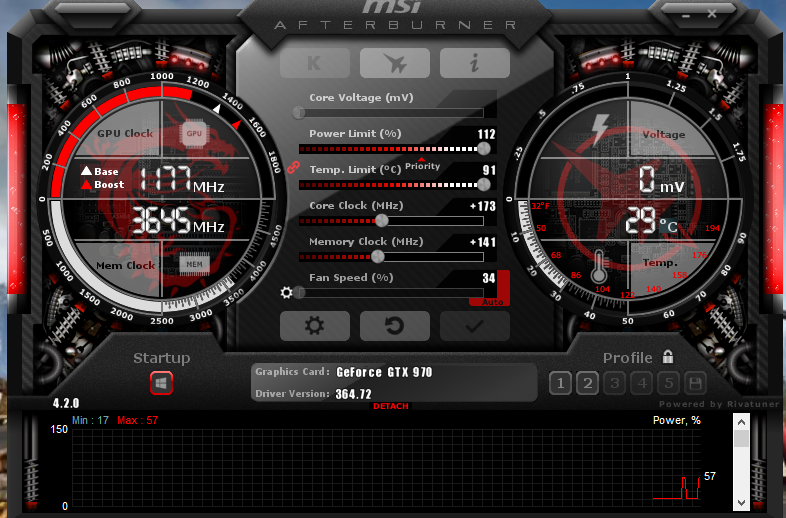Image resolution: width=786 pixels, height=518 pixels.
Task: Minimize the Afterburner window
Action: click(686, 16)
